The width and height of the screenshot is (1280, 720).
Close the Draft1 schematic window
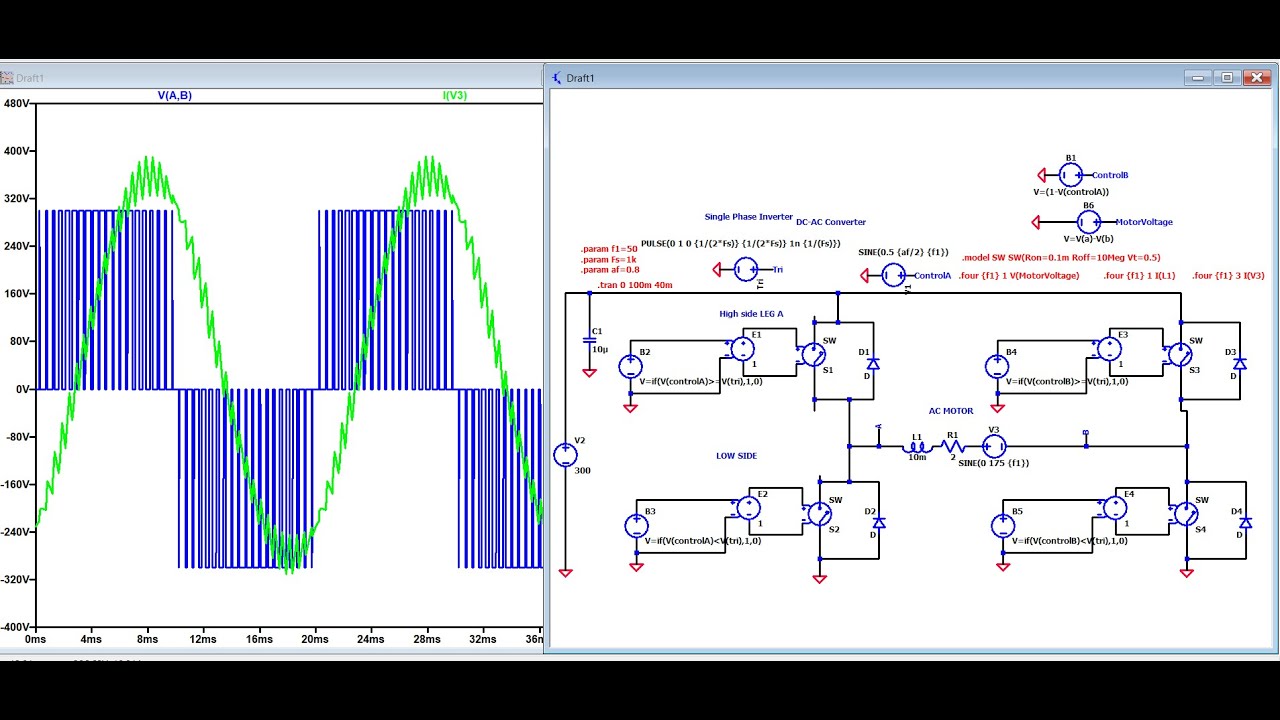tap(1257, 77)
